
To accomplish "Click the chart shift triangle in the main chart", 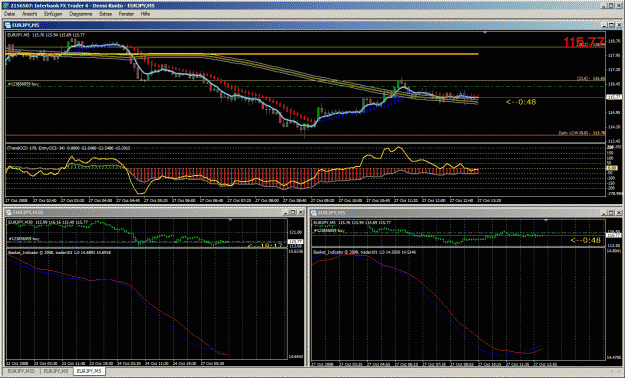I will coord(485,32).
